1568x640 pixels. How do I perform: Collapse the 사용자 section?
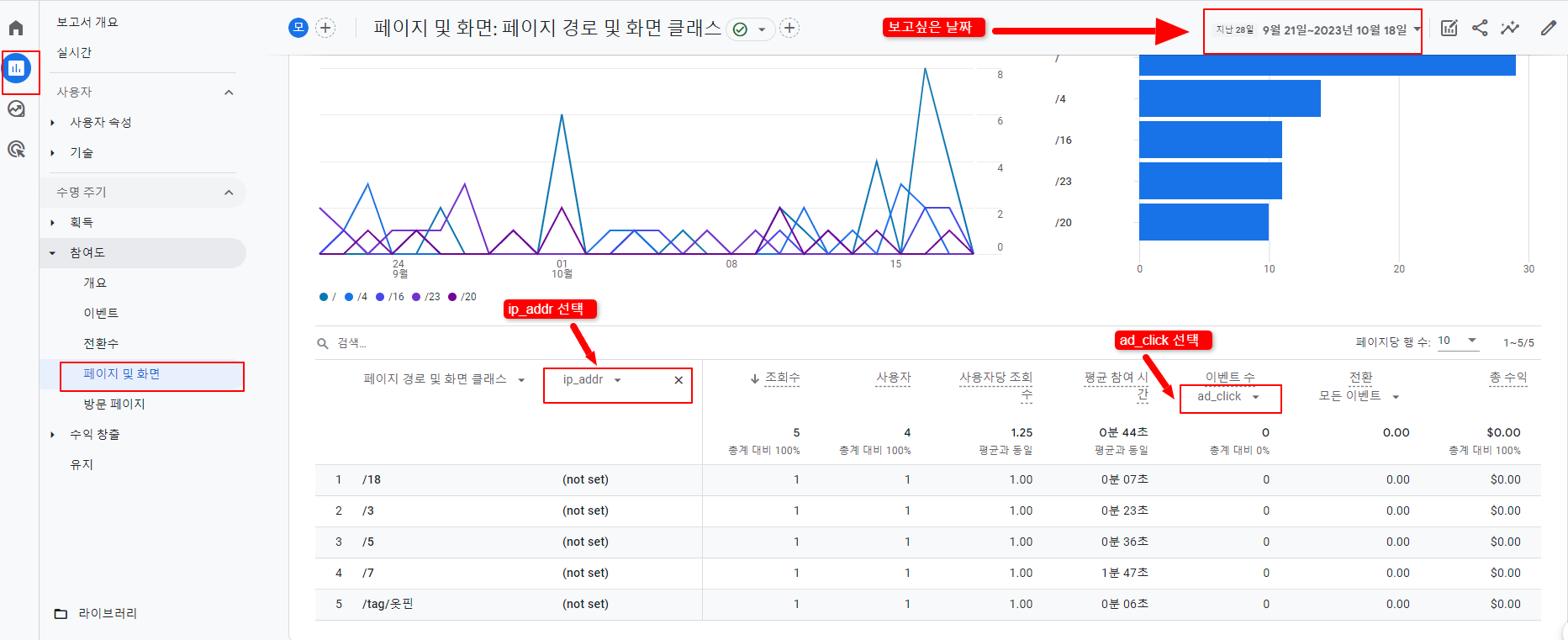229,93
